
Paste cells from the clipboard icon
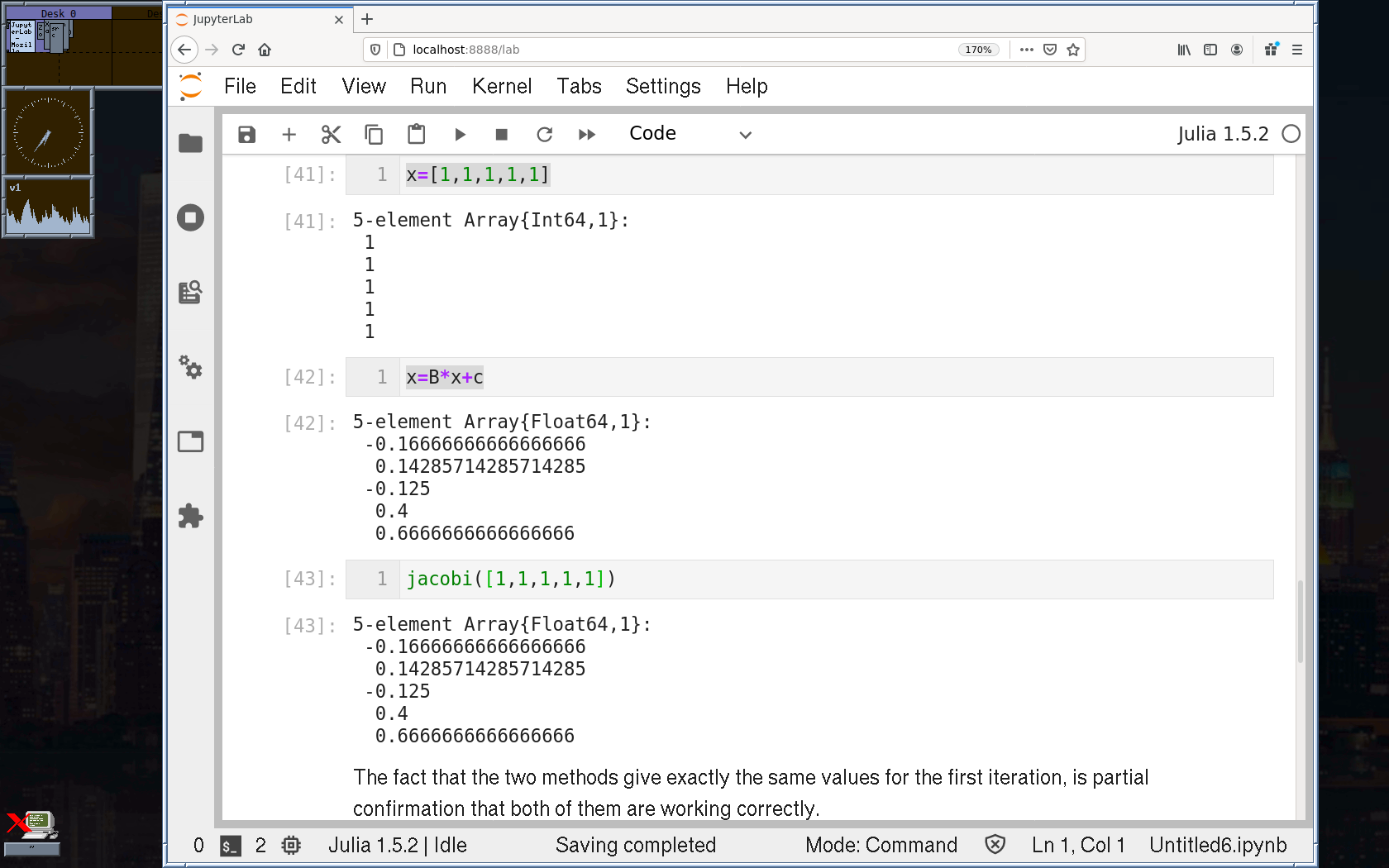point(416,135)
